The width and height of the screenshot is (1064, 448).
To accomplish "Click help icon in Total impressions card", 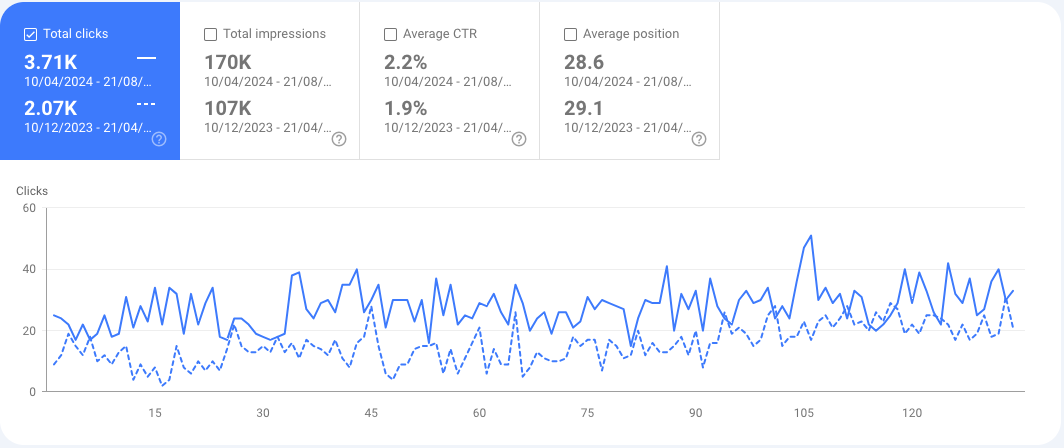I will click(339, 139).
